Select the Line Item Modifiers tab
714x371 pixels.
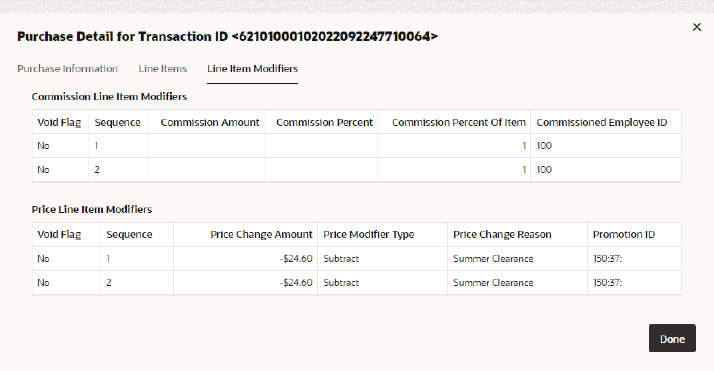point(252,69)
